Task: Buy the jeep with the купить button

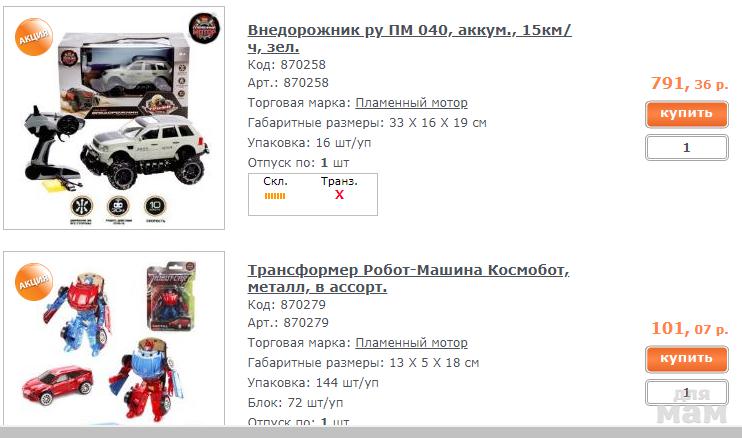Action: 687,114
